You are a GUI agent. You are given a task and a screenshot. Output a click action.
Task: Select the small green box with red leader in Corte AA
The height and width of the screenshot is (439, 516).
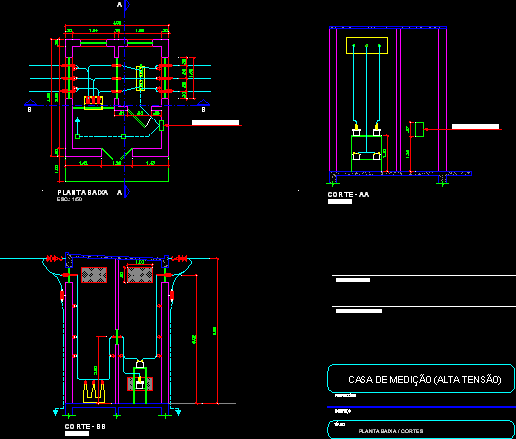[x=419, y=129]
